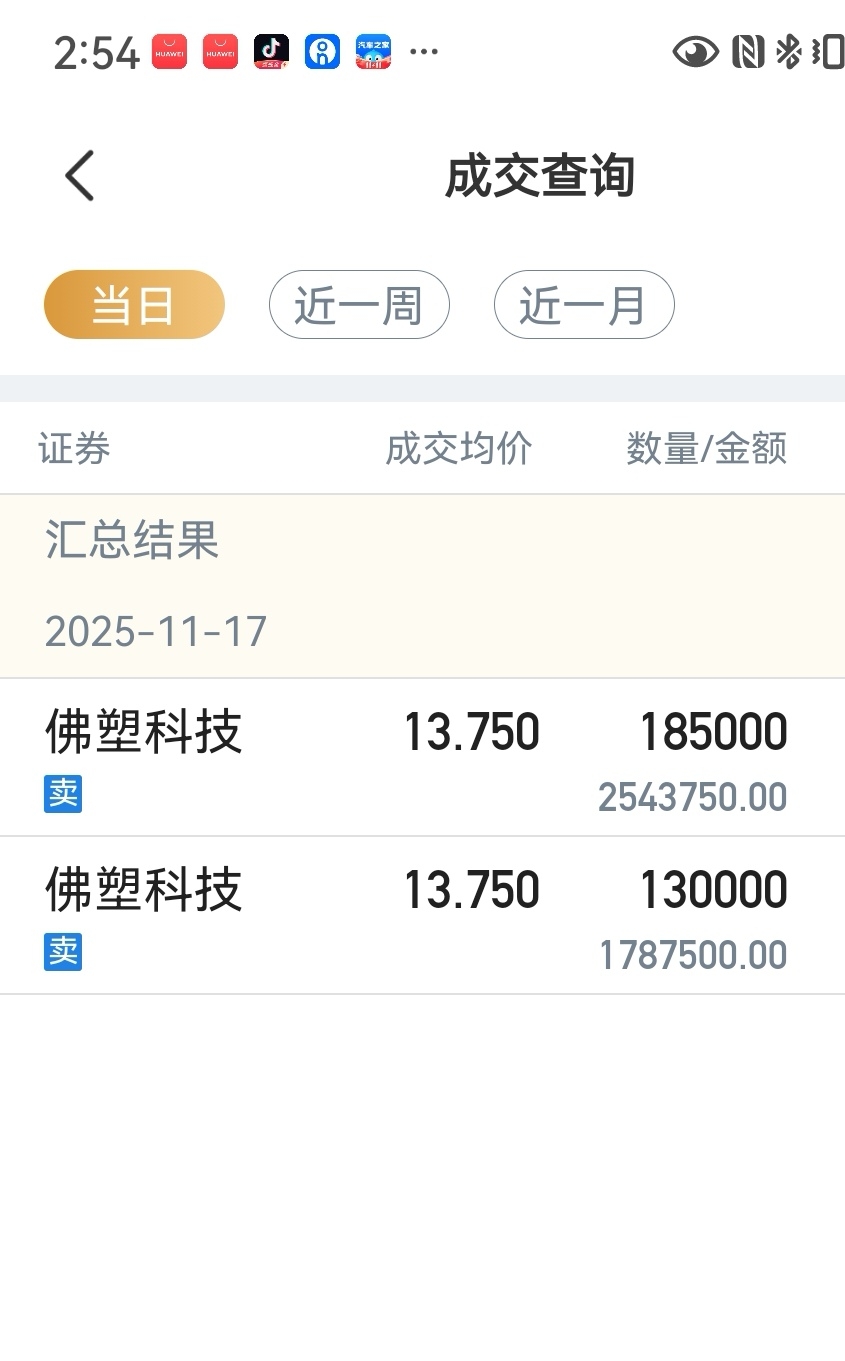Tap the Bluetooth status icon
845x1361 pixels.
789,52
